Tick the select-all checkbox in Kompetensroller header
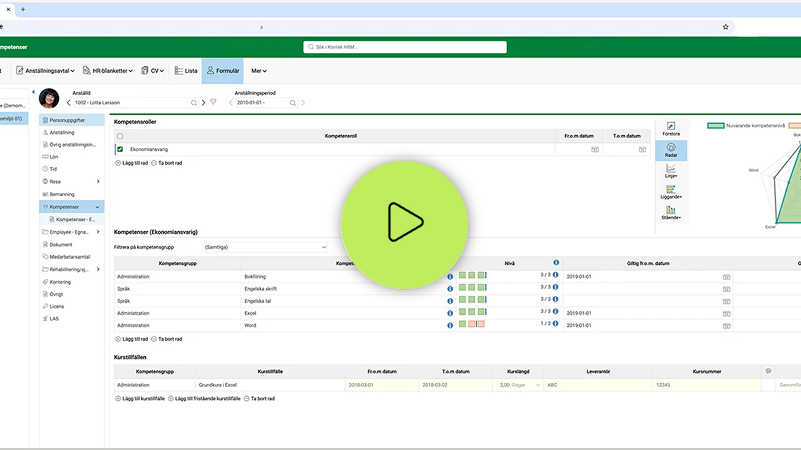This screenshot has height=450, width=801. point(120,136)
